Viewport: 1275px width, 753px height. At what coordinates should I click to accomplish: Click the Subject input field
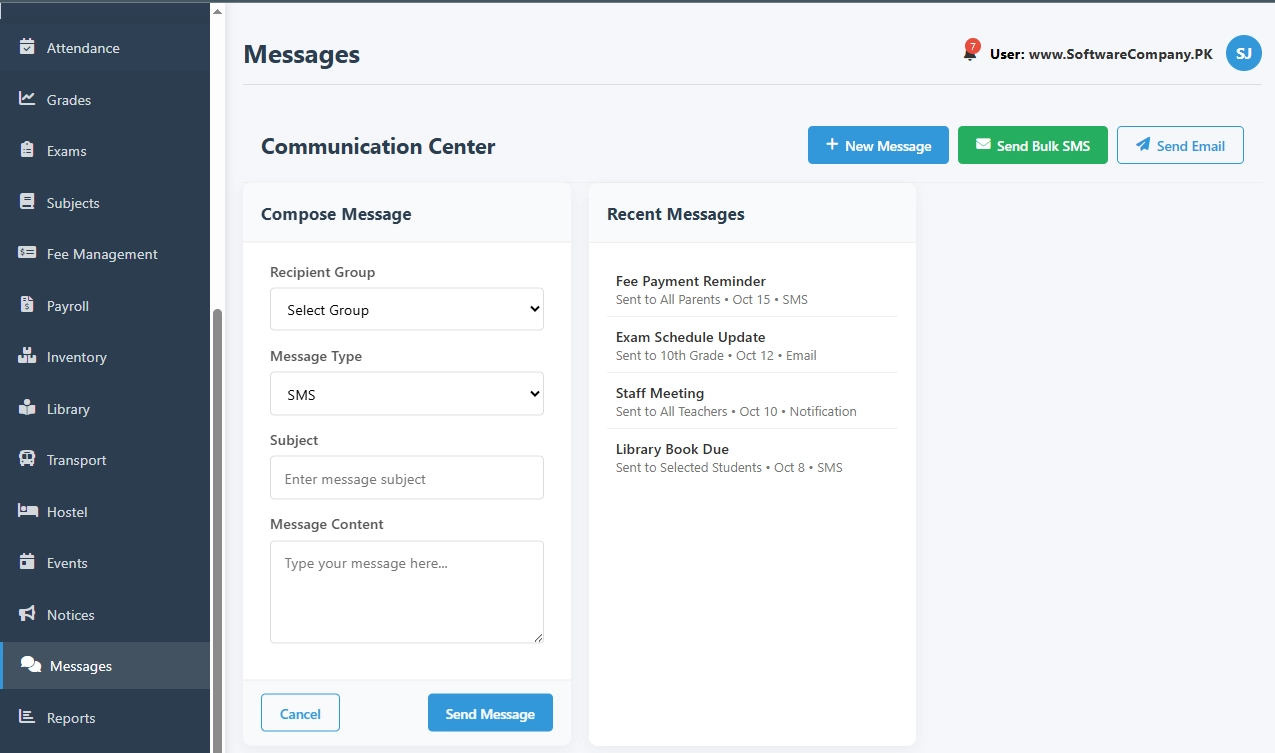(406, 478)
